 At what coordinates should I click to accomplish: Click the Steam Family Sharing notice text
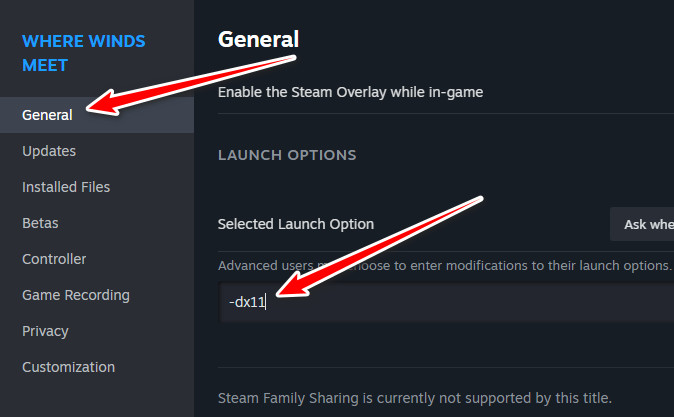click(x=414, y=397)
